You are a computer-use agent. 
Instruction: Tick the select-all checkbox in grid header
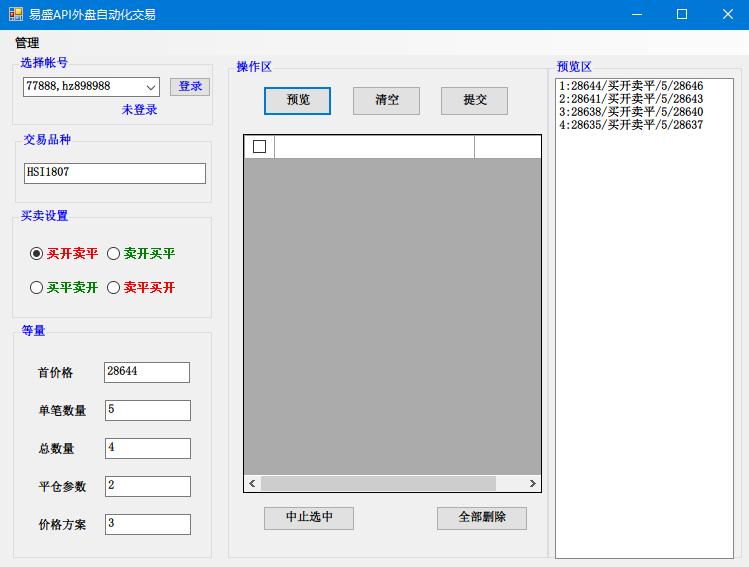point(260,147)
